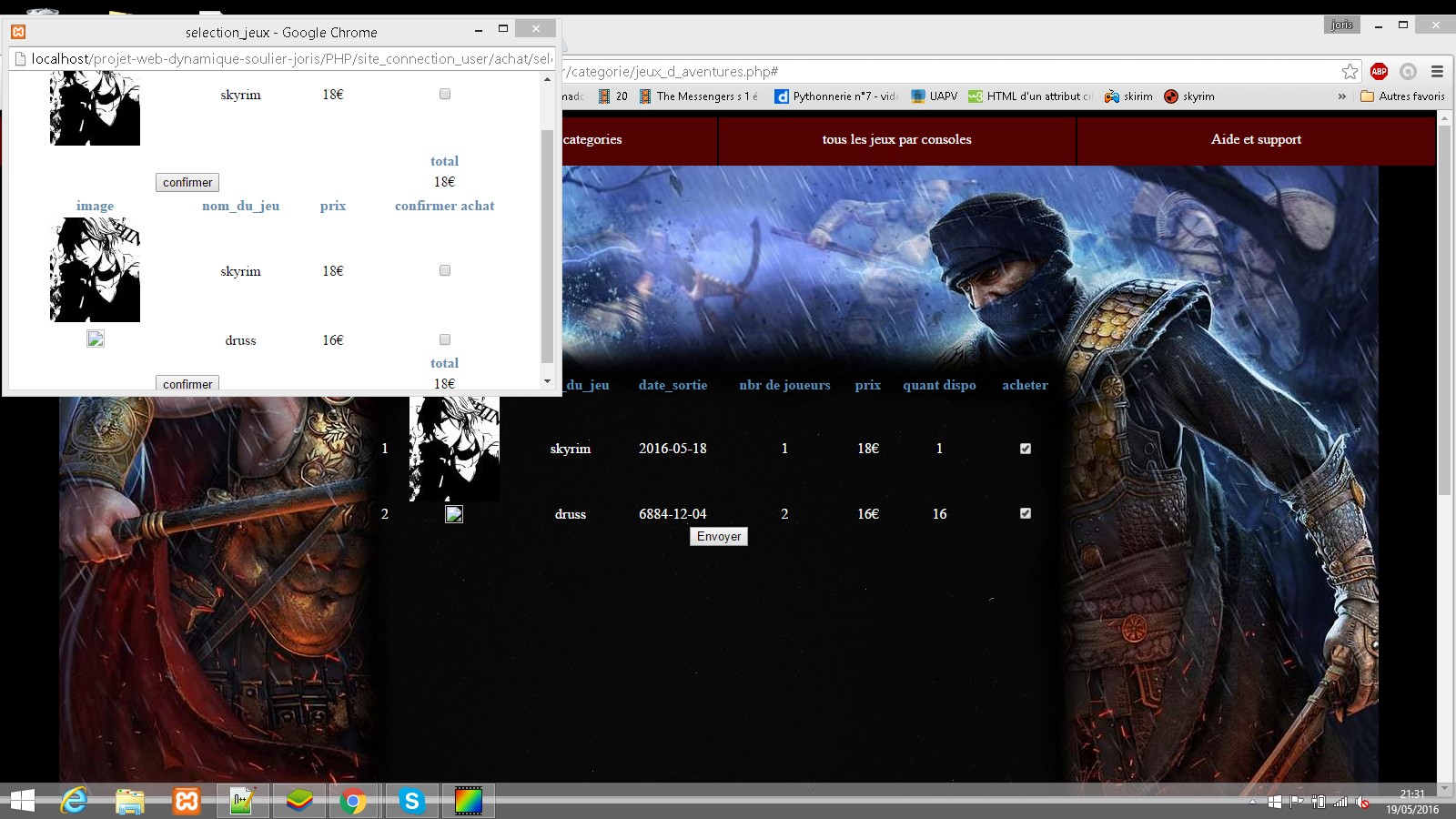The image size is (1456, 819).
Task: Click the skyrim thumbnail in the main table
Action: (454, 449)
